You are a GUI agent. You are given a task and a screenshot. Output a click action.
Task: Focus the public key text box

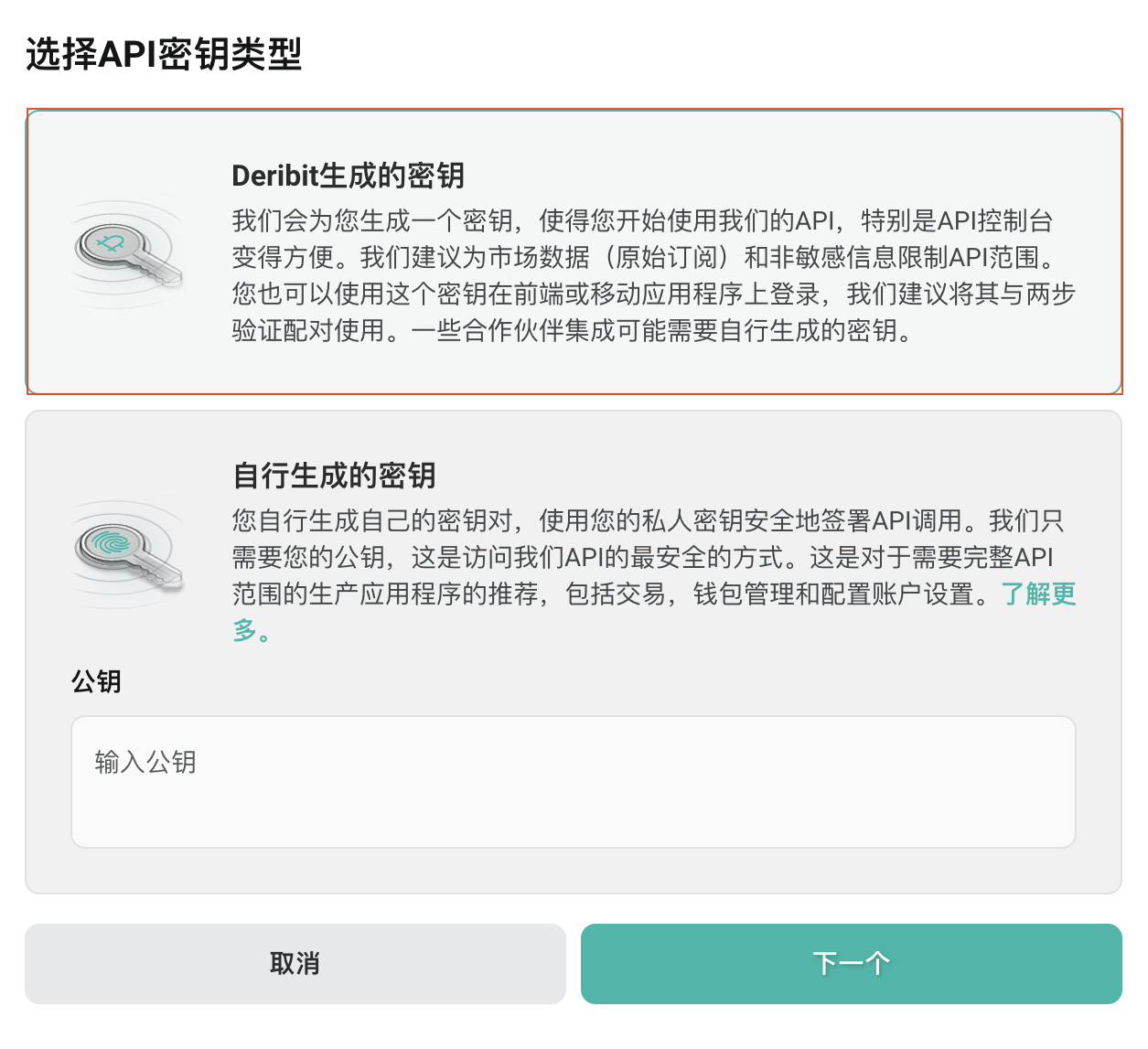coord(574,782)
